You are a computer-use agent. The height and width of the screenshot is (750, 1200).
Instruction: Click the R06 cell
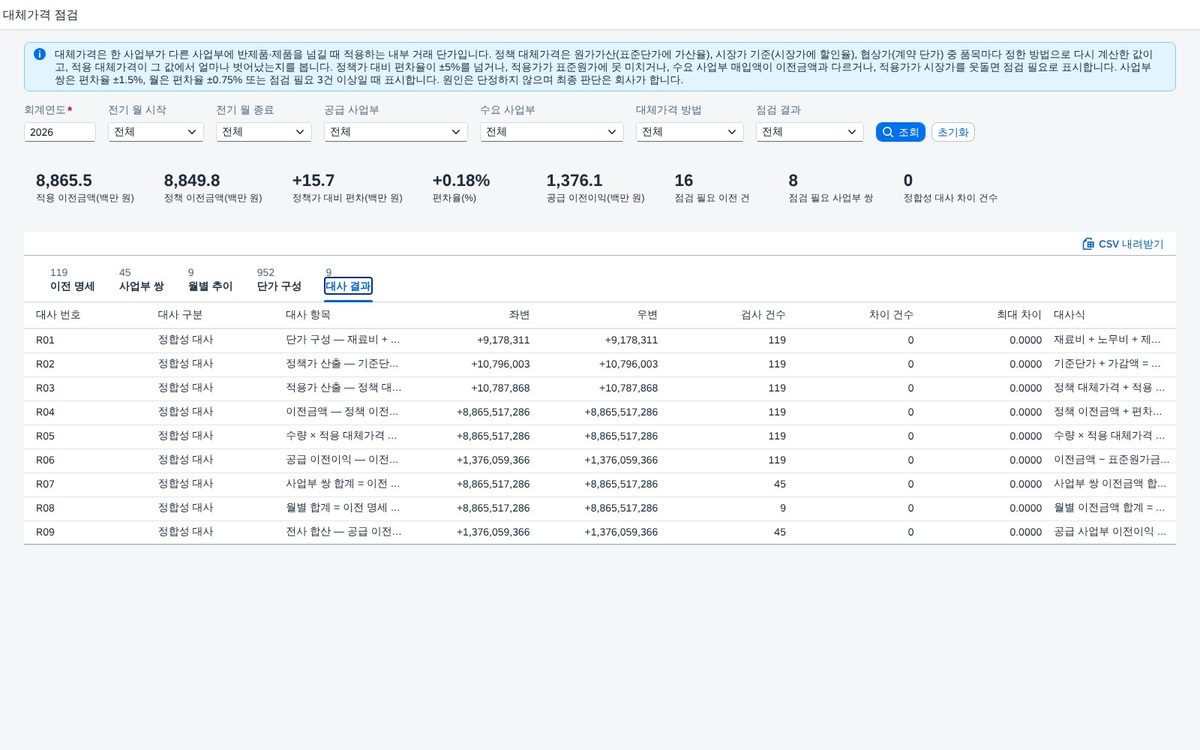click(45, 460)
